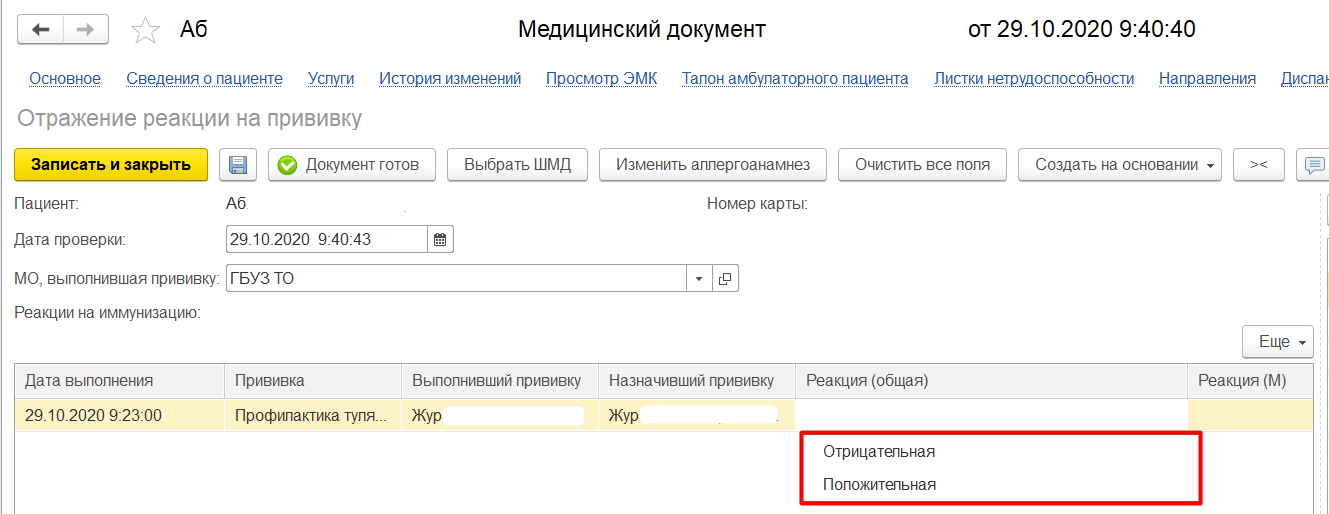Click Документ готов button
Viewport: 1329px width, 514px height.
351,165
